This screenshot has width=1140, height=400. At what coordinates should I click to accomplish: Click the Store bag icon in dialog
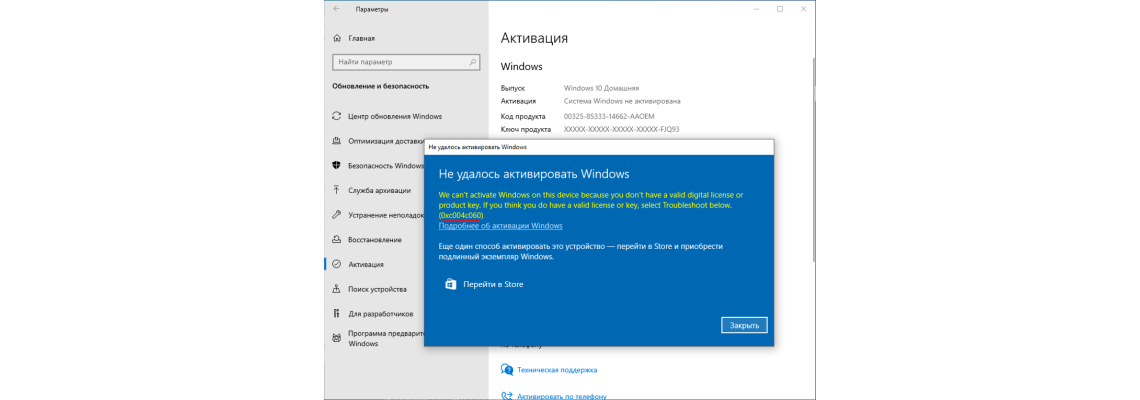[x=450, y=284]
